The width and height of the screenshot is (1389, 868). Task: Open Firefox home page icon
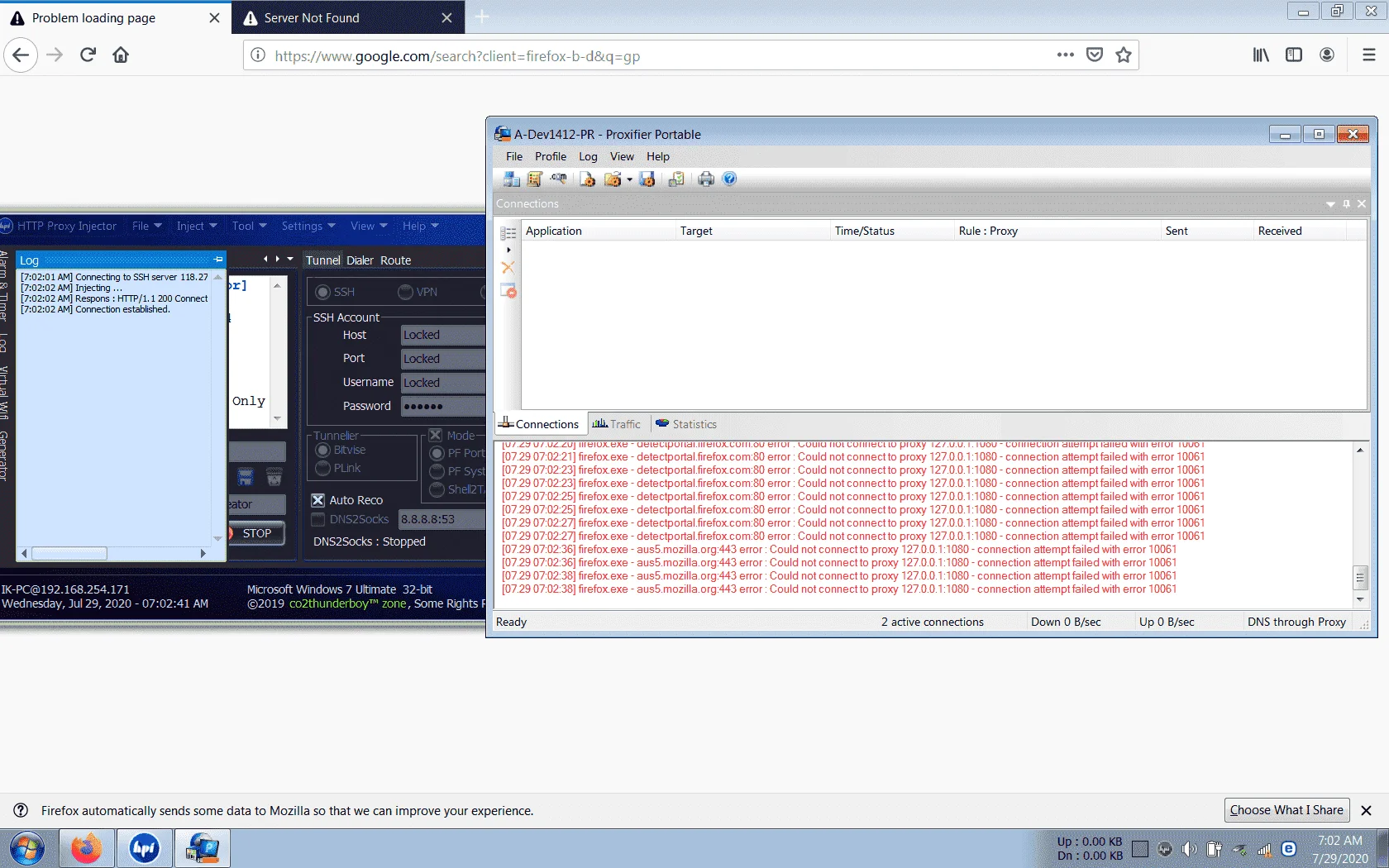coord(121,55)
